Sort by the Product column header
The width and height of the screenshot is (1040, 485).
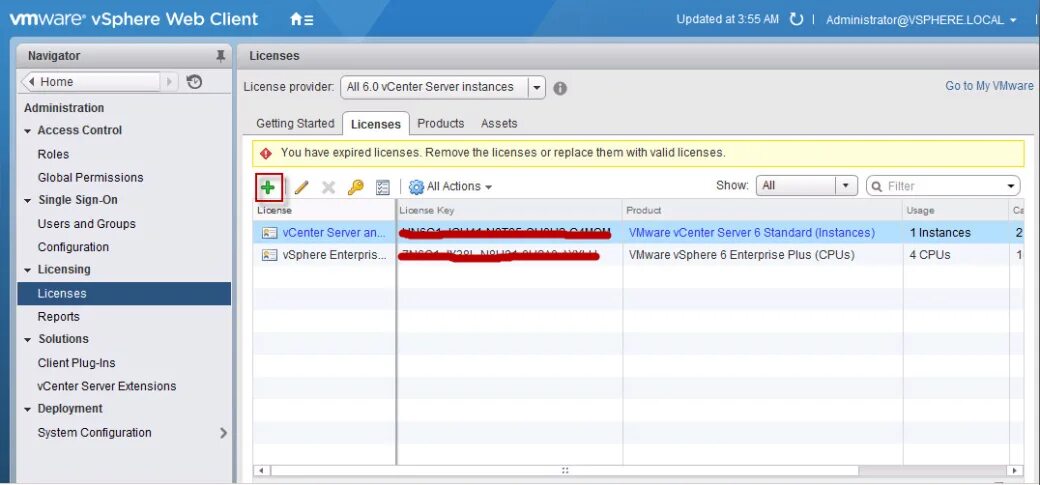point(763,210)
